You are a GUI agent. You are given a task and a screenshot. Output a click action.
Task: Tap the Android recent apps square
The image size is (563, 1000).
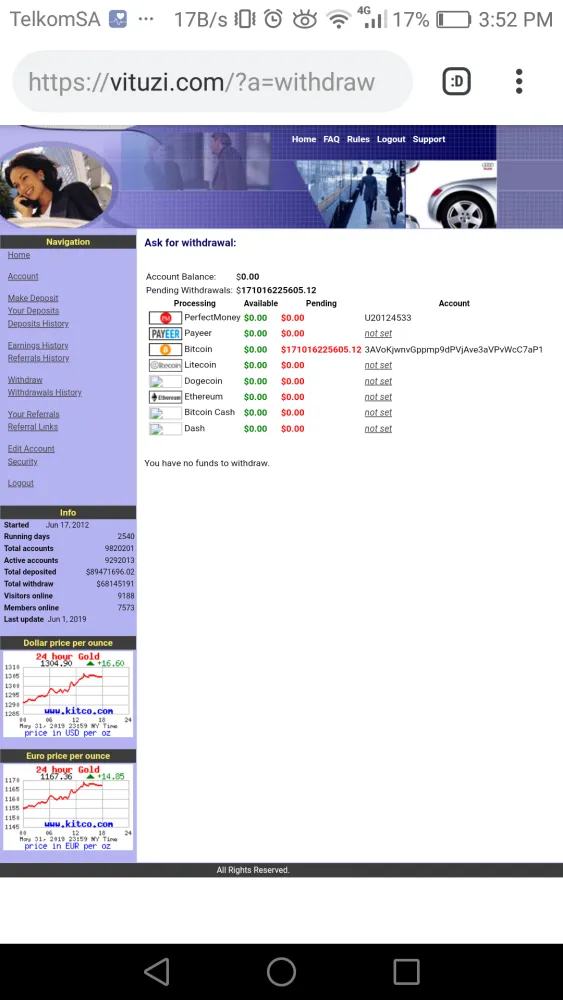pos(406,972)
